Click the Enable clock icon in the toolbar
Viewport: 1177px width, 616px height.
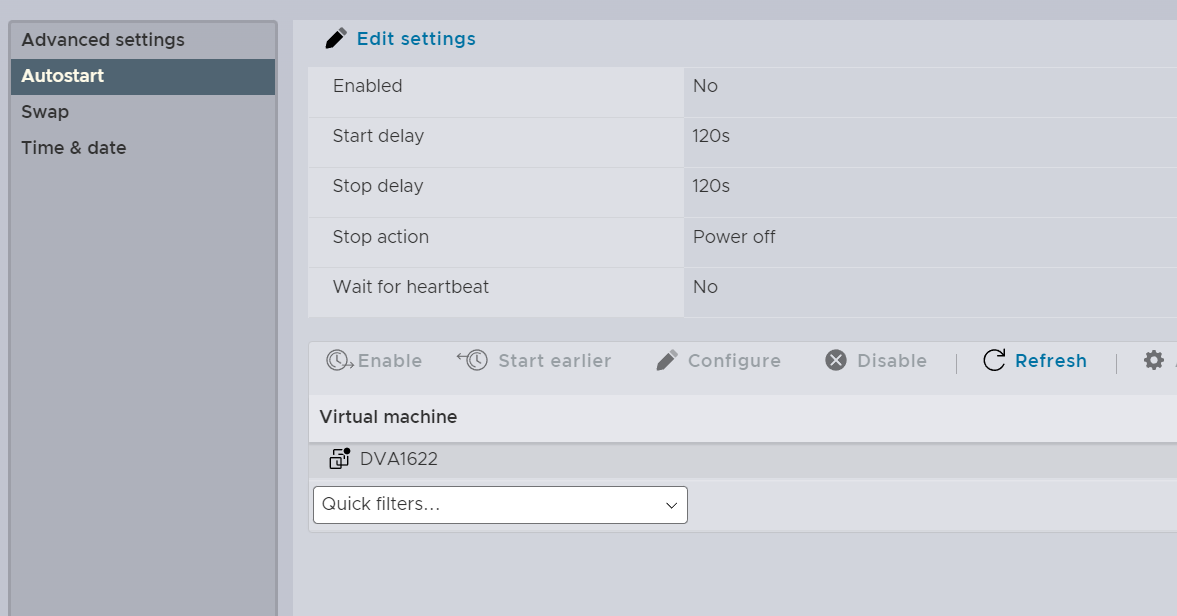(340, 360)
